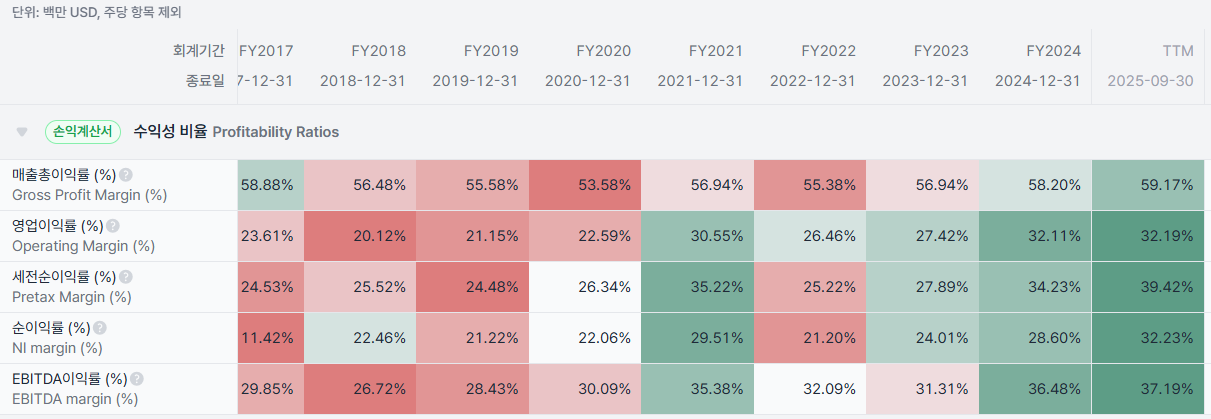Select the NI margin row label
1211x419 pixels.
(x=57, y=348)
